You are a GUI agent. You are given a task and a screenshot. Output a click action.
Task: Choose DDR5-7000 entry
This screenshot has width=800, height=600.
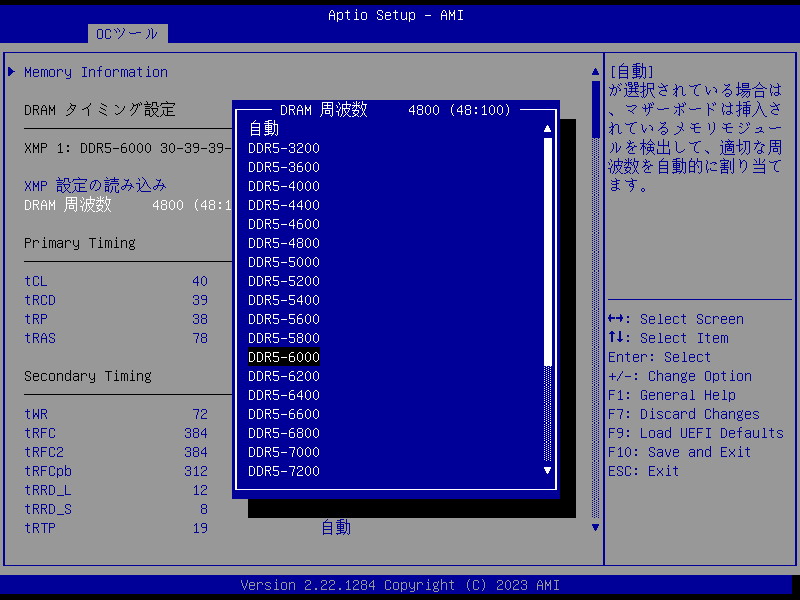click(x=284, y=452)
